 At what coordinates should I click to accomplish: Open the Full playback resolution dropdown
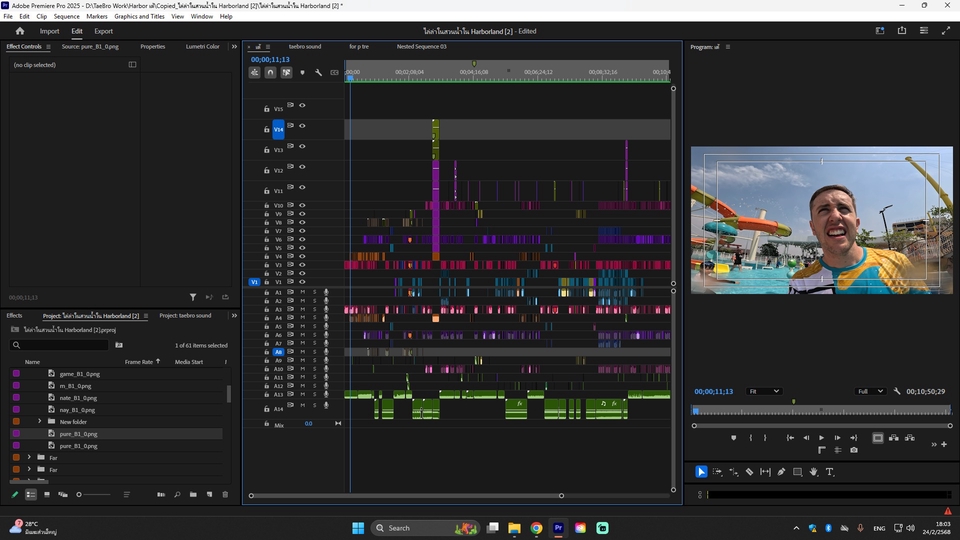click(869, 391)
